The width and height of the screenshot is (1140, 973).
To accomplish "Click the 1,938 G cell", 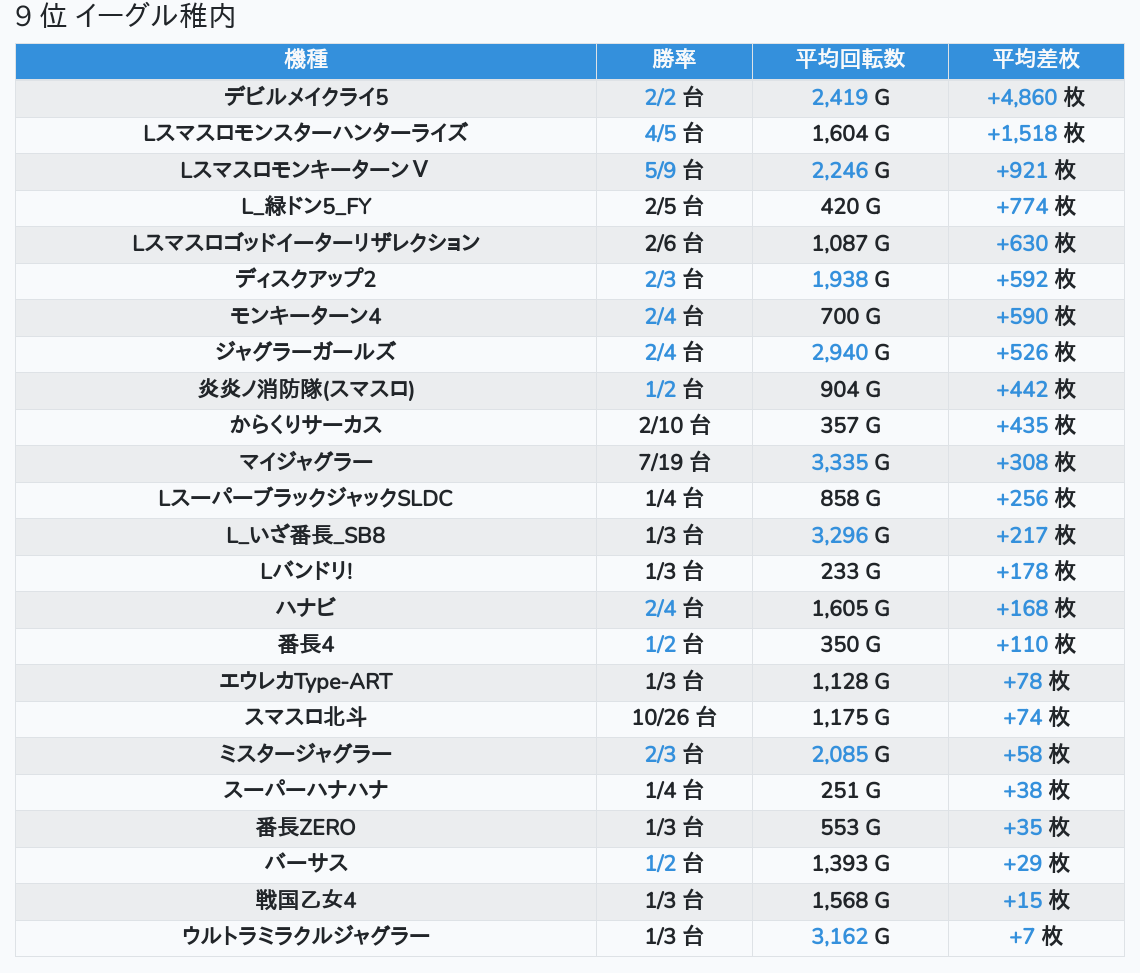I will pos(850,279).
